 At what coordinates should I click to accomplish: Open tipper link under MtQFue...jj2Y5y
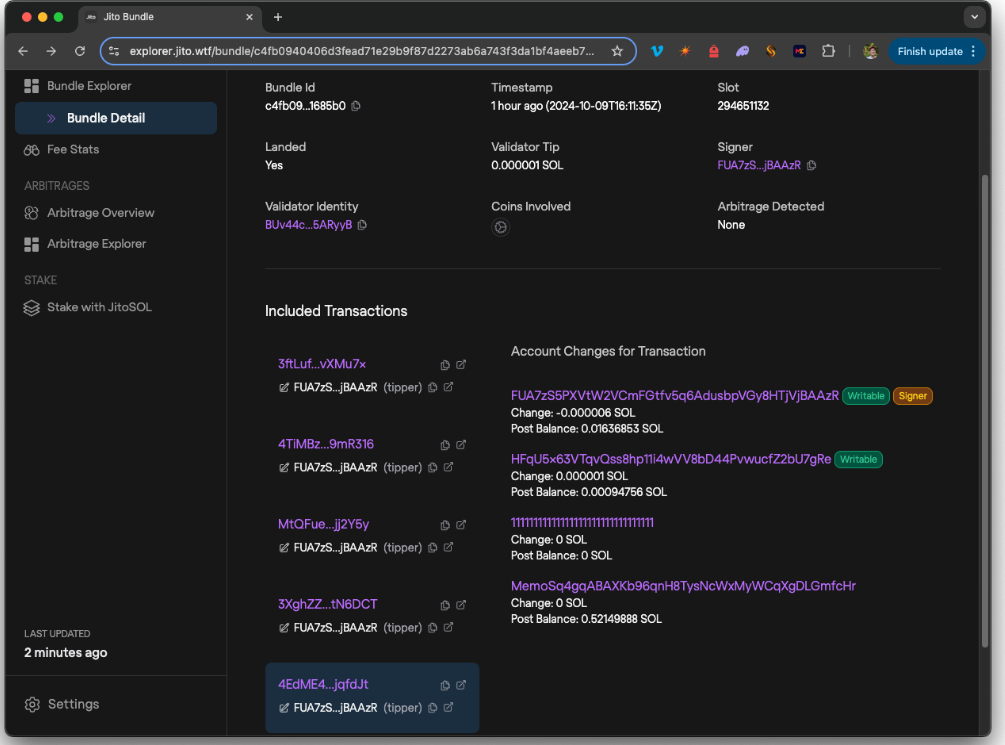coord(449,547)
